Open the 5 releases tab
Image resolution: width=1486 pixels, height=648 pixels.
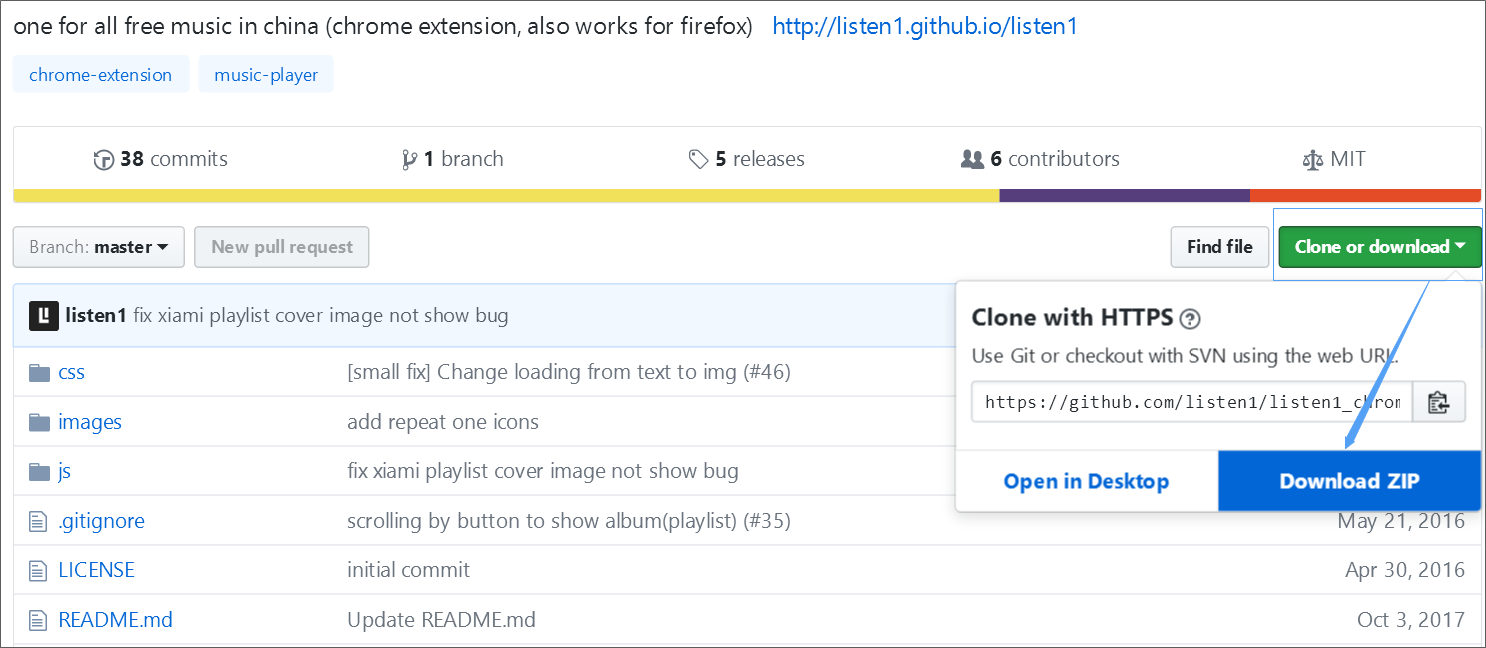pos(746,159)
